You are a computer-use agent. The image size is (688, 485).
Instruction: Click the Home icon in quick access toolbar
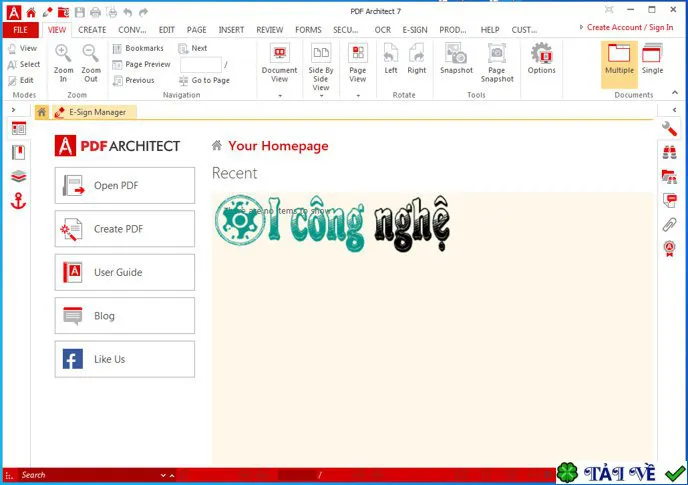pyautogui.click(x=31, y=12)
